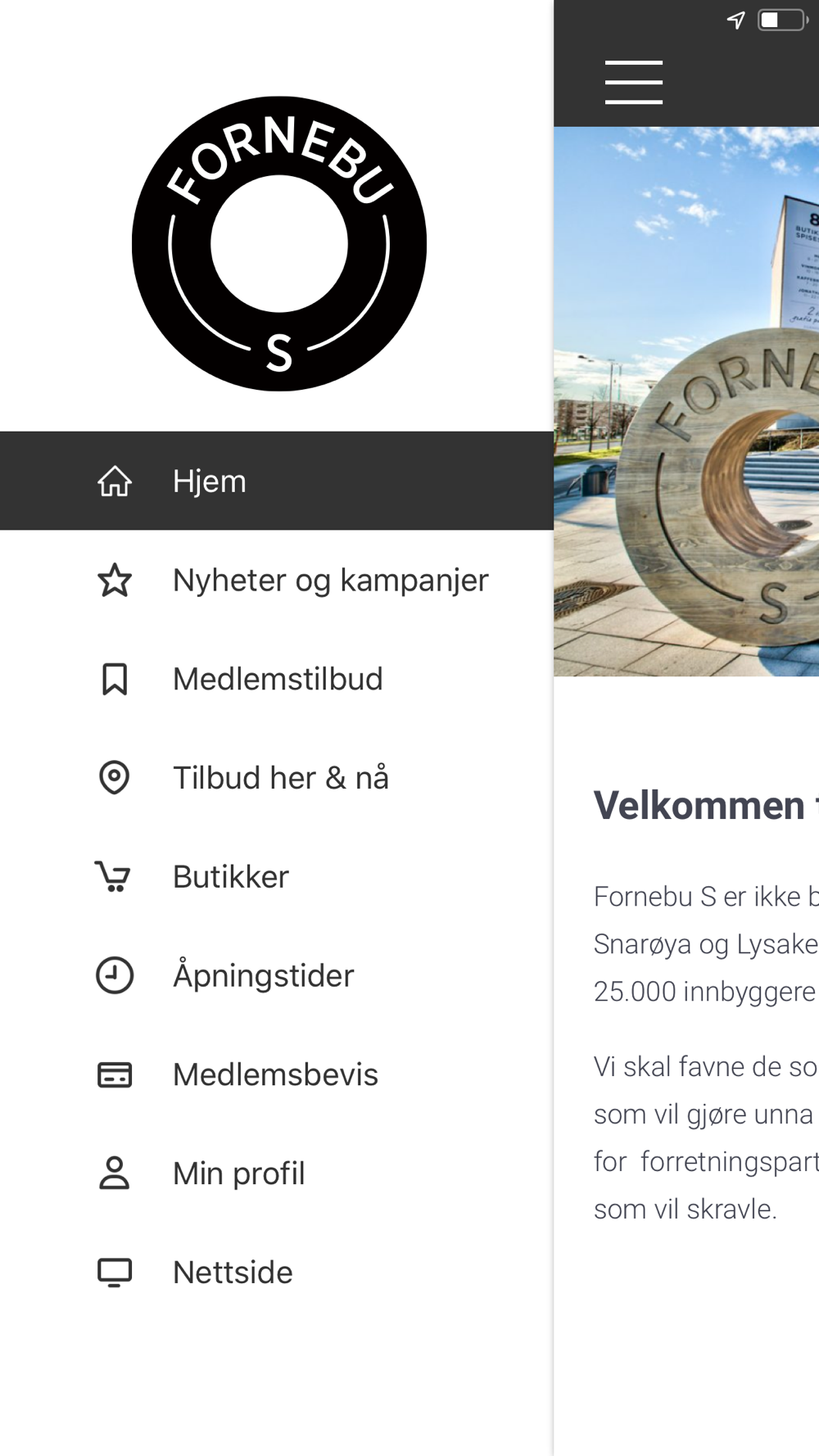Go to Tilbud her & nå

(x=277, y=777)
